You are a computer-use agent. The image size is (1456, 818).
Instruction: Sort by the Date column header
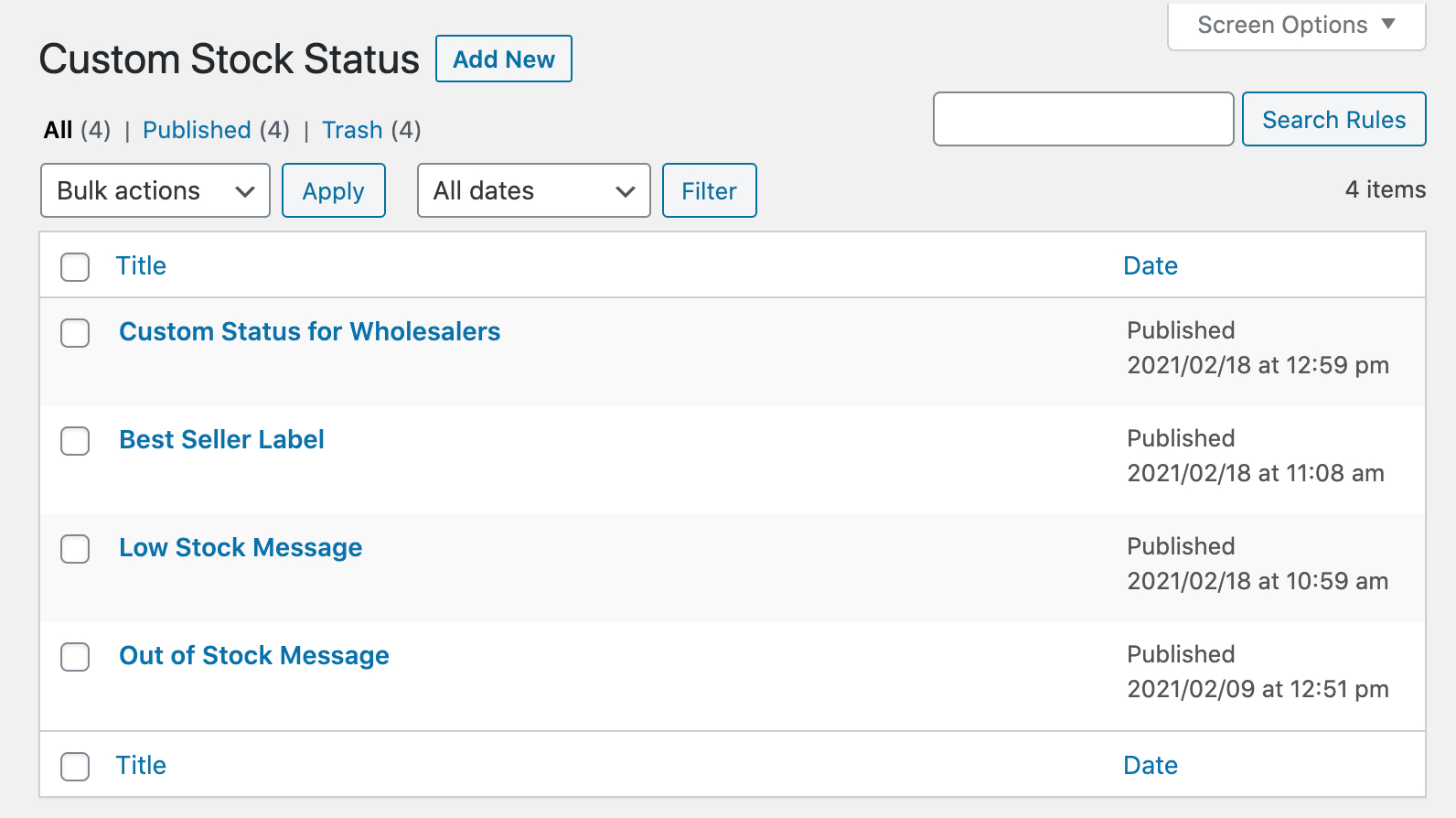pyautogui.click(x=1150, y=265)
